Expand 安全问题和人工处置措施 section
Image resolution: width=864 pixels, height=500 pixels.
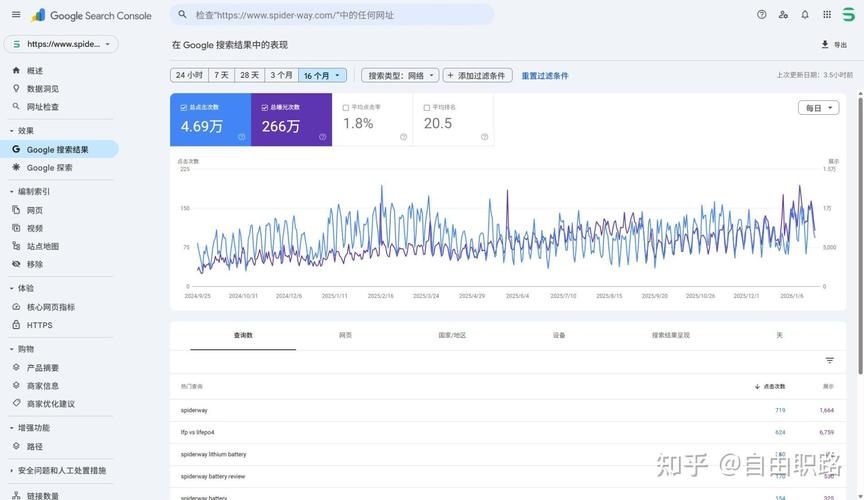coord(60,471)
